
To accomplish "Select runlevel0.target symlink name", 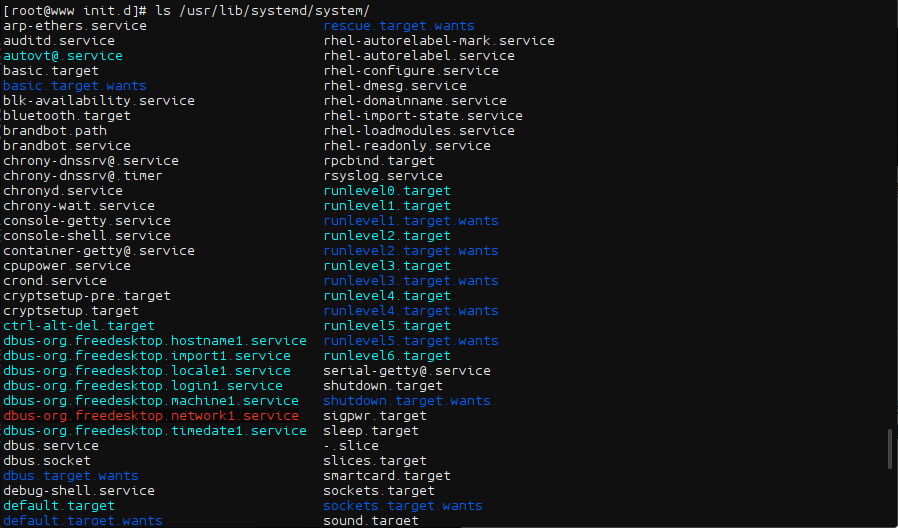I will pos(387,190).
